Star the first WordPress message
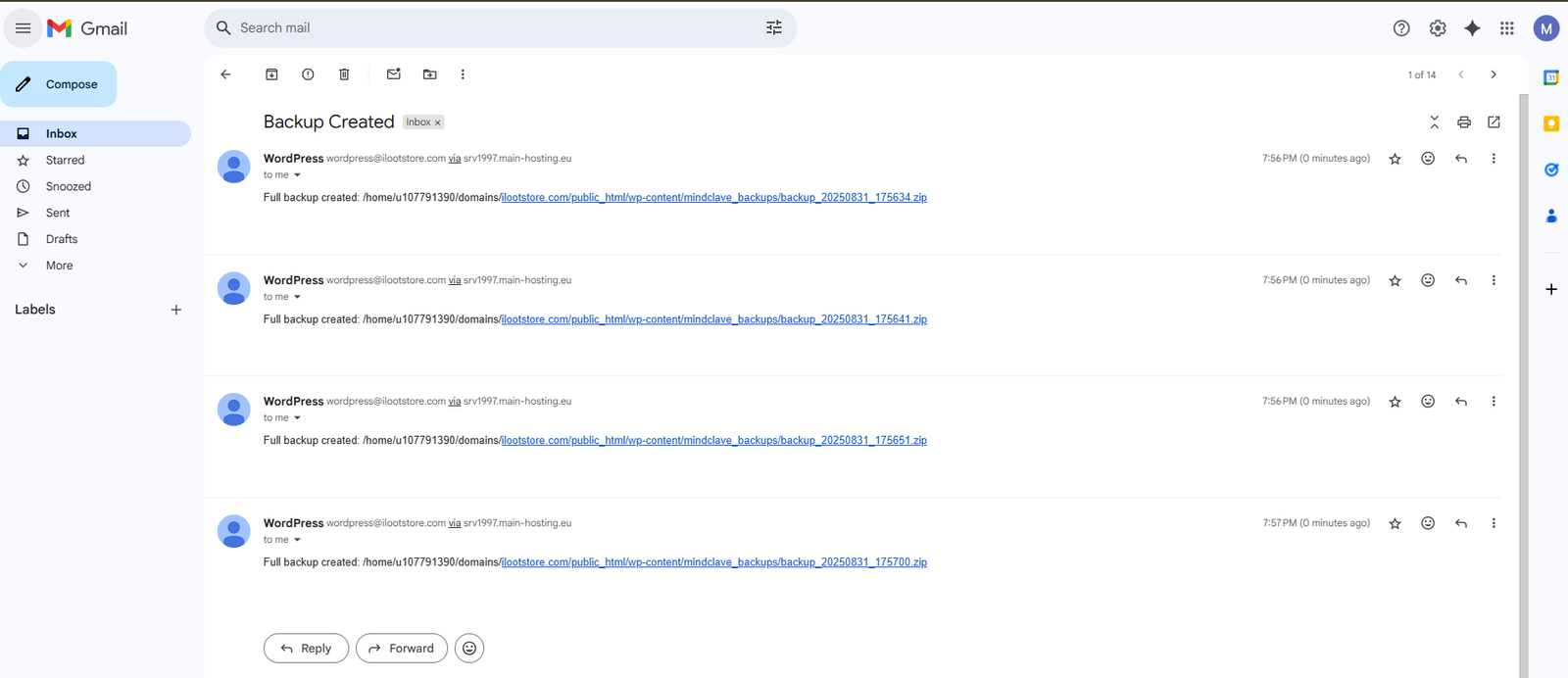 click(x=1395, y=159)
